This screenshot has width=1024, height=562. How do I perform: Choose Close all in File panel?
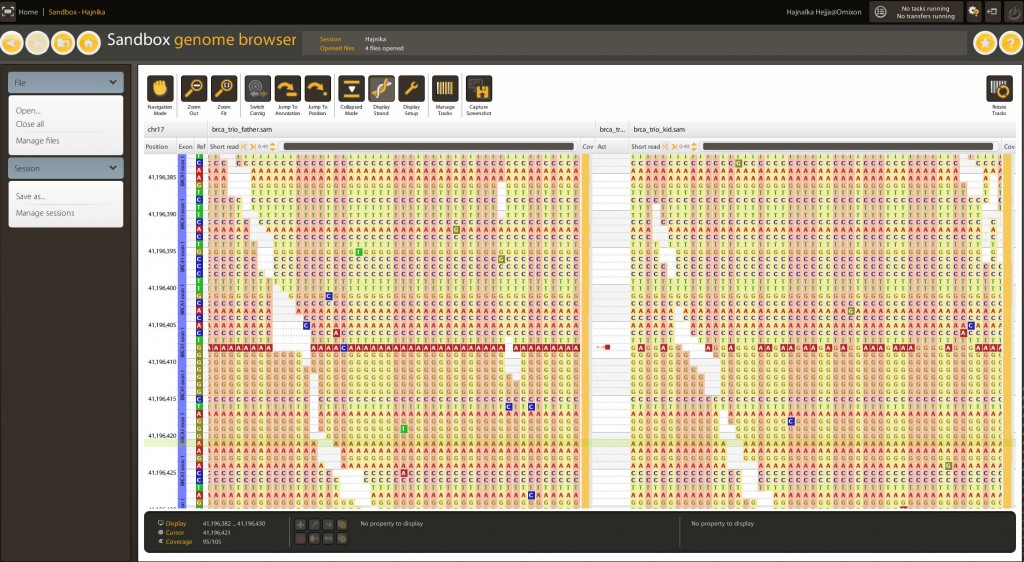tap(30, 124)
